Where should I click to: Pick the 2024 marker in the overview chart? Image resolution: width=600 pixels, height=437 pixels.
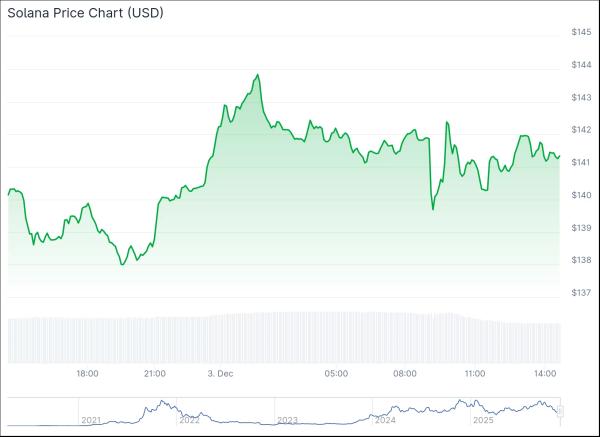(x=385, y=420)
